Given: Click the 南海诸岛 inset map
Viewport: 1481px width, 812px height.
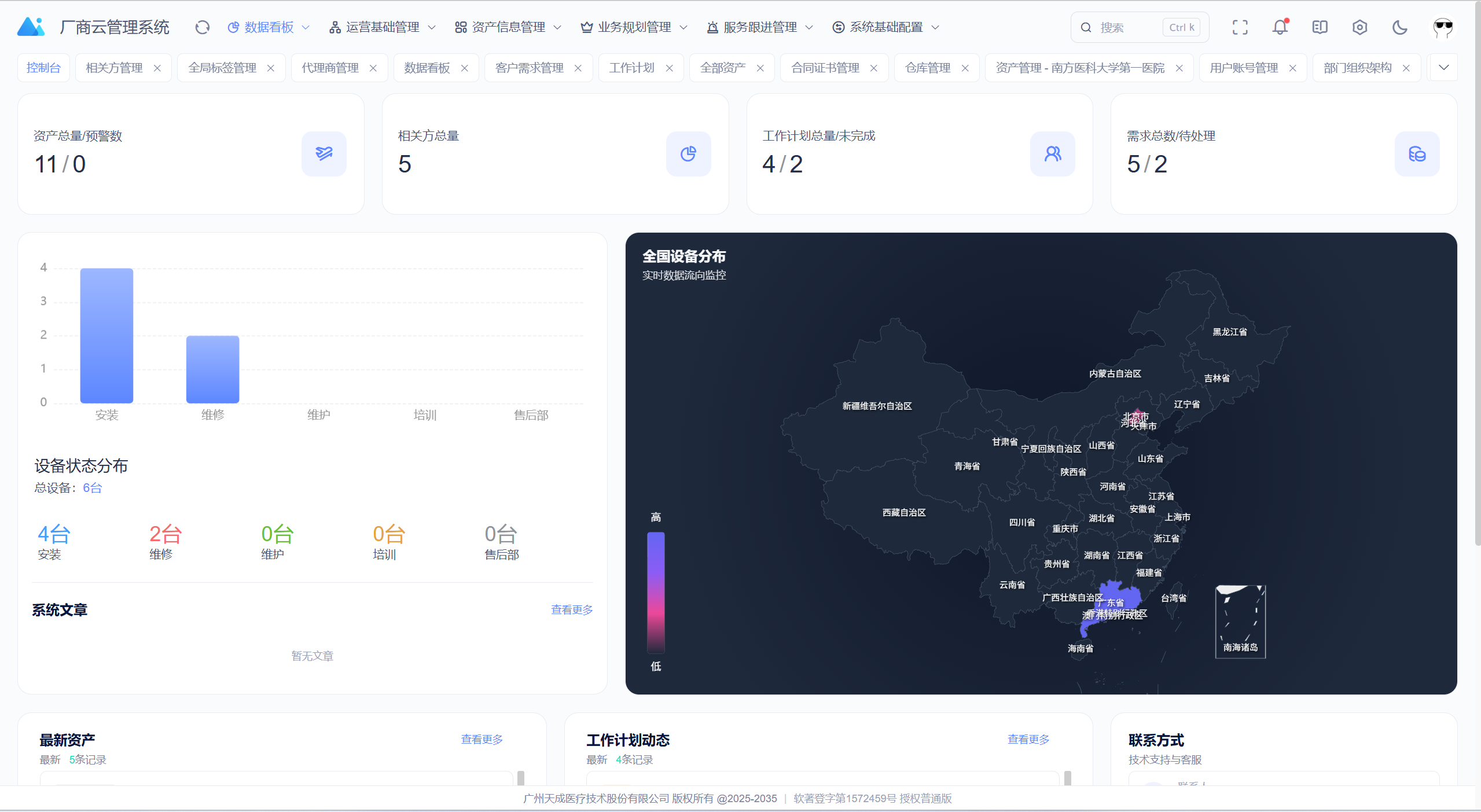Looking at the screenshot, I should (x=1240, y=622).
